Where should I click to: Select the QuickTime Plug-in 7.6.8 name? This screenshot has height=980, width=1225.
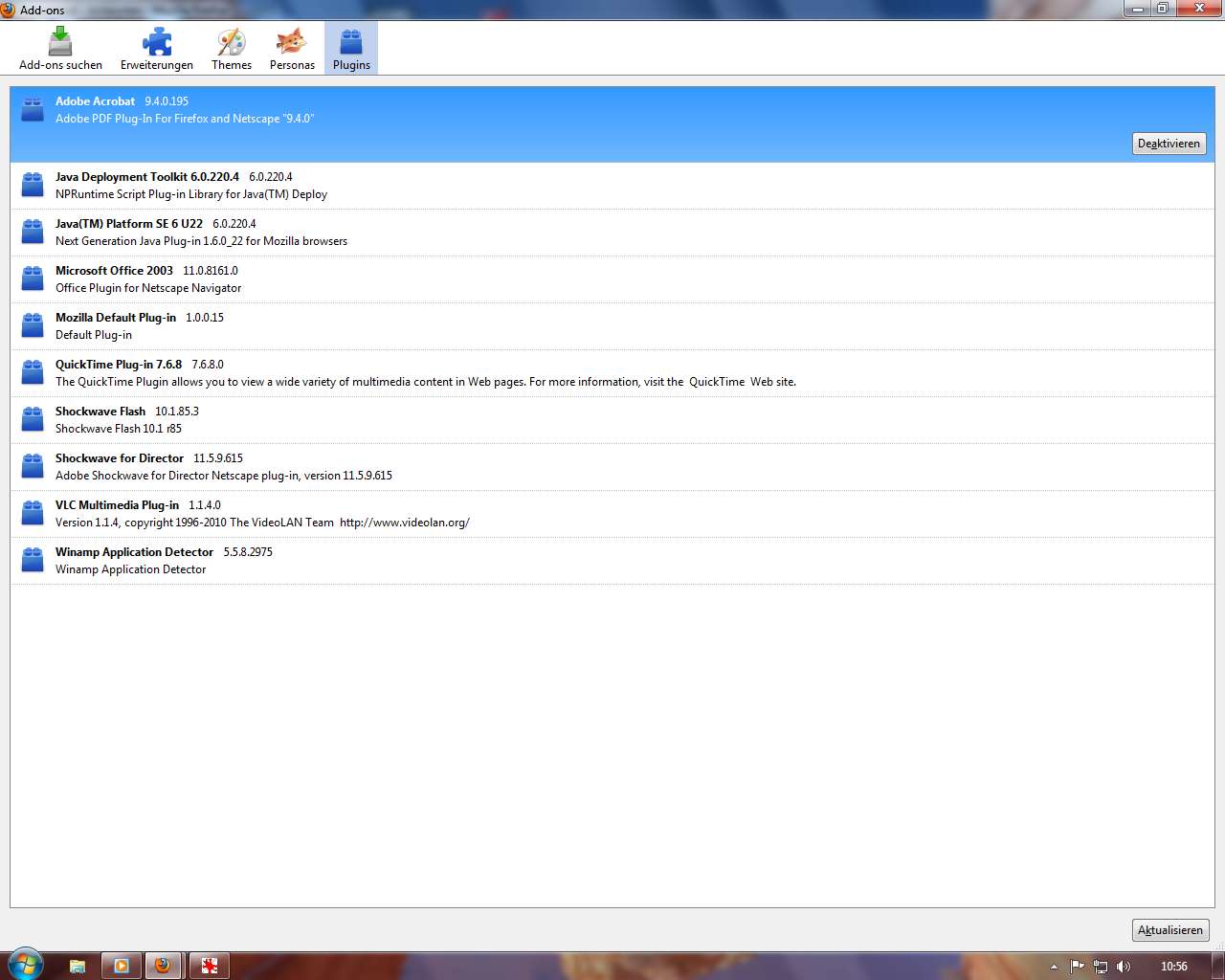click(119, 365)
